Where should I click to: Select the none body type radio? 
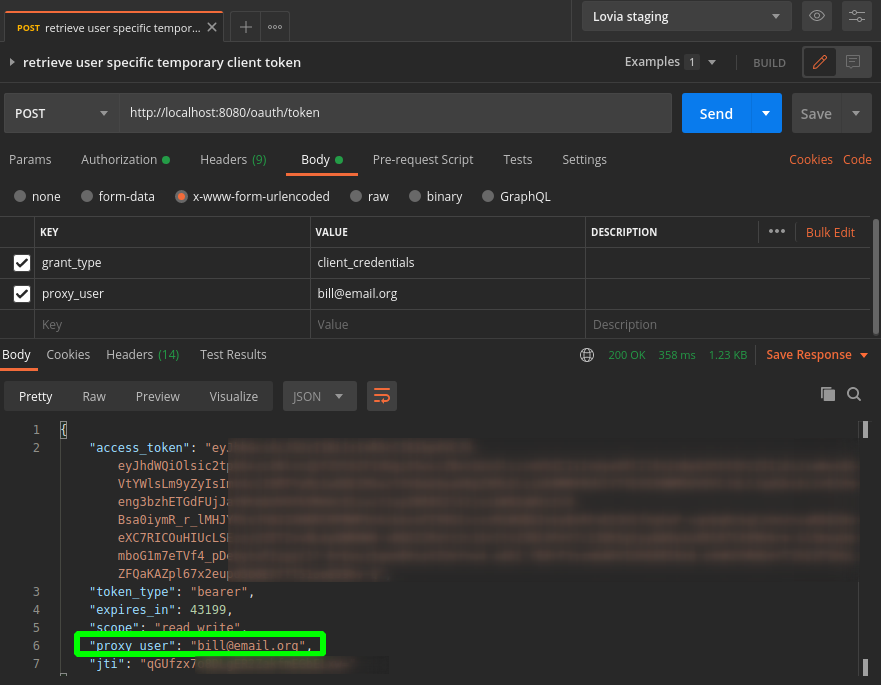[20, 196]
